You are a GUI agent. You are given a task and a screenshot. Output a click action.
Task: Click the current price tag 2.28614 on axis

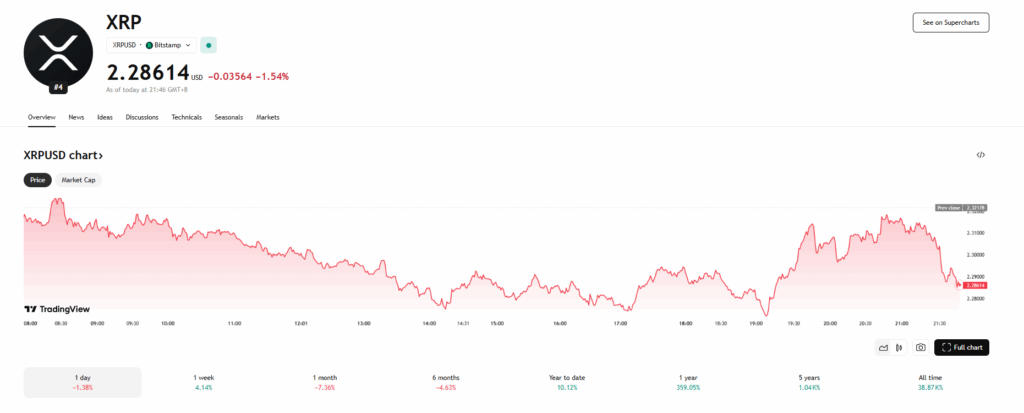[x=974, y=286]
